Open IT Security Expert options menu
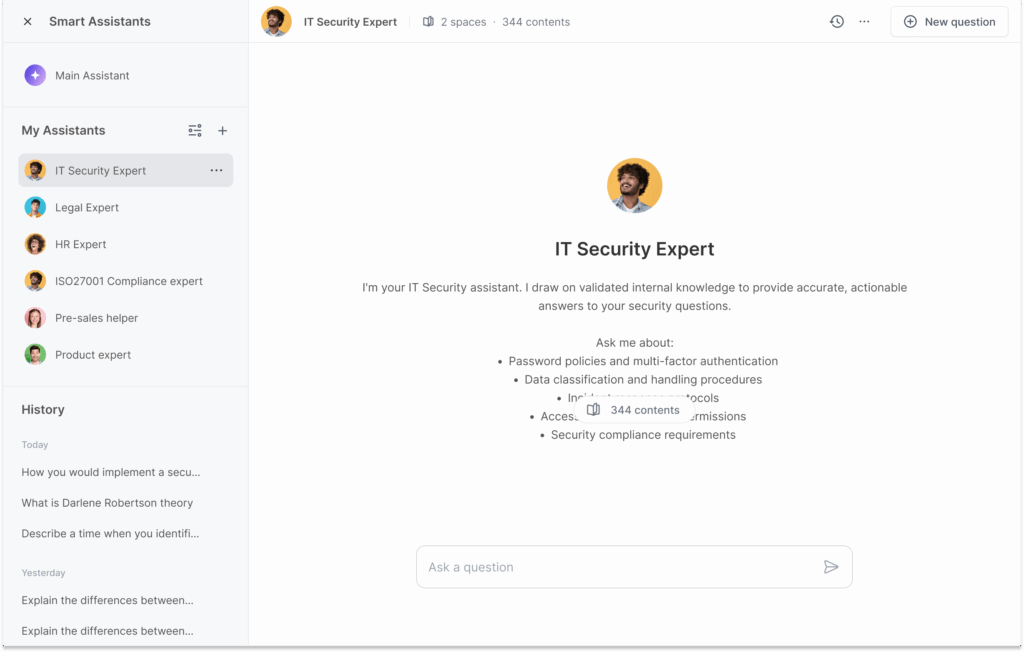 216,171
